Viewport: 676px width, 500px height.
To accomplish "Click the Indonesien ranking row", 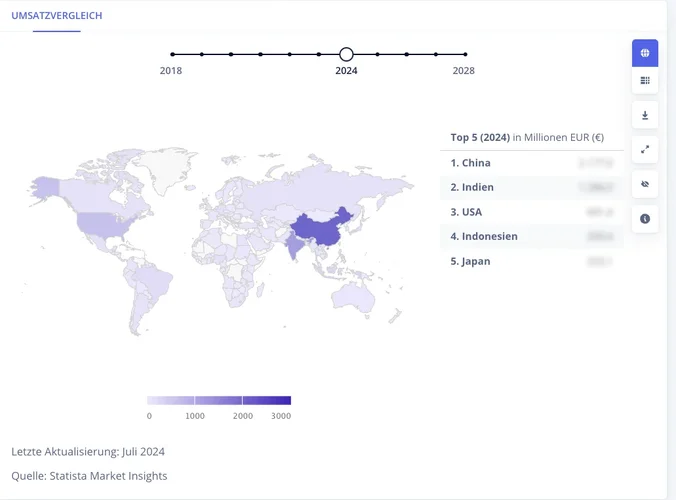I will pos(531,236).
